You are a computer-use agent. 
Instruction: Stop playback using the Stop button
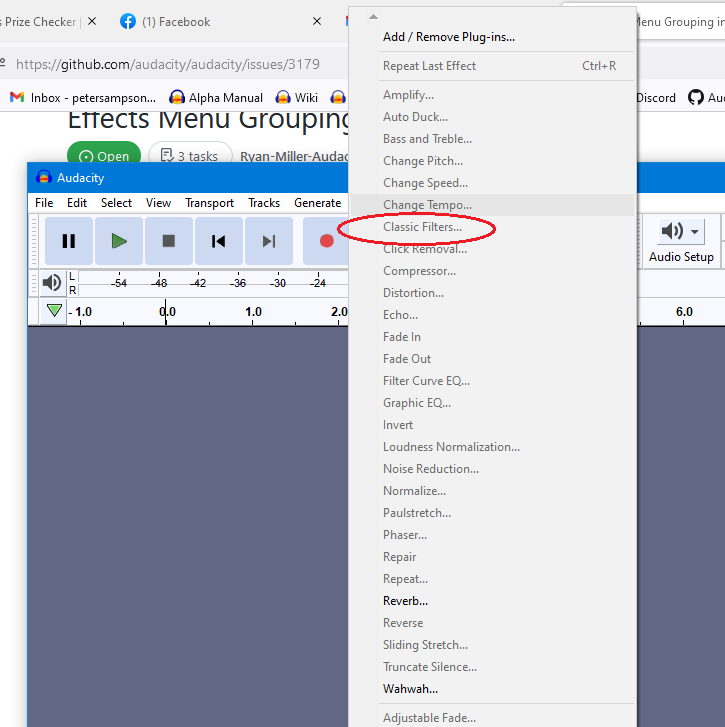pos(169,241)
